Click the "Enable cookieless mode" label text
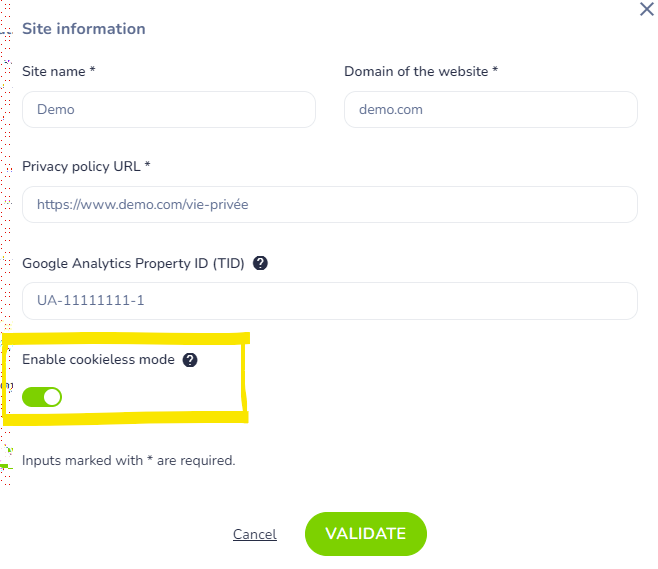Screen dimensions: 658x569 98,360
